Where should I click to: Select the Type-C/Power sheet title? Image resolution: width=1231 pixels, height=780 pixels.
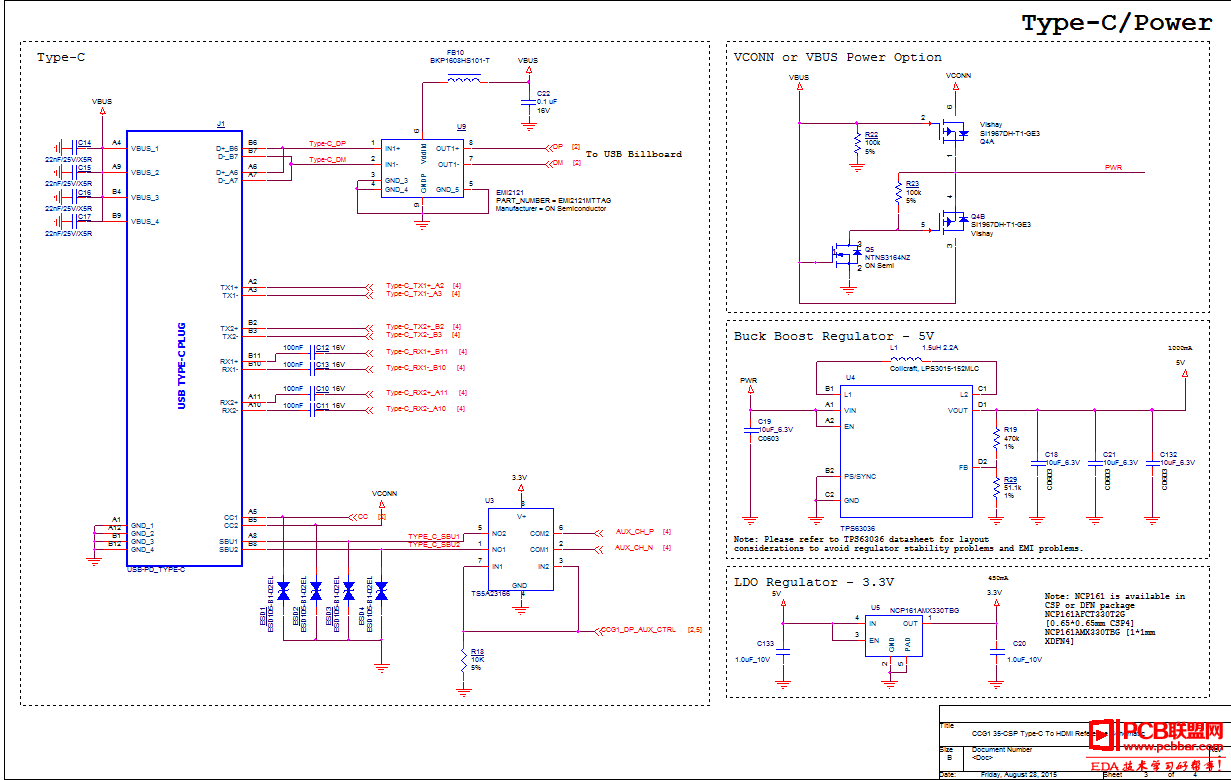(1116, 23)
